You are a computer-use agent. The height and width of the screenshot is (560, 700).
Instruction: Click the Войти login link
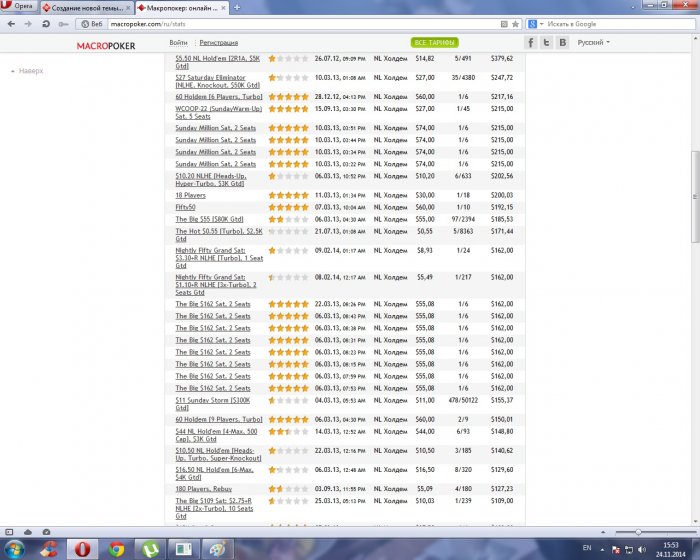coord(178,42)
